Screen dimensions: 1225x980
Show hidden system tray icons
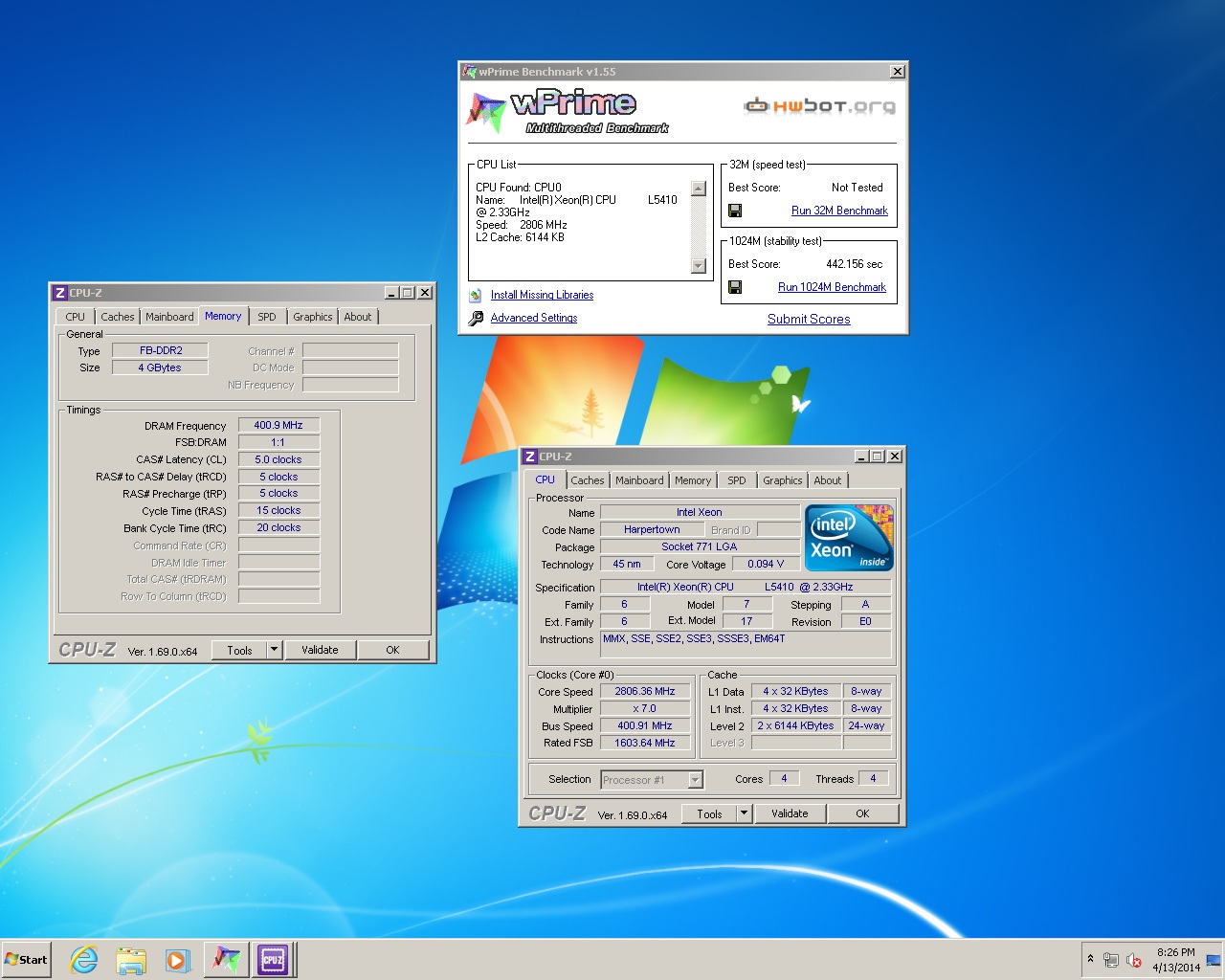1090,959
